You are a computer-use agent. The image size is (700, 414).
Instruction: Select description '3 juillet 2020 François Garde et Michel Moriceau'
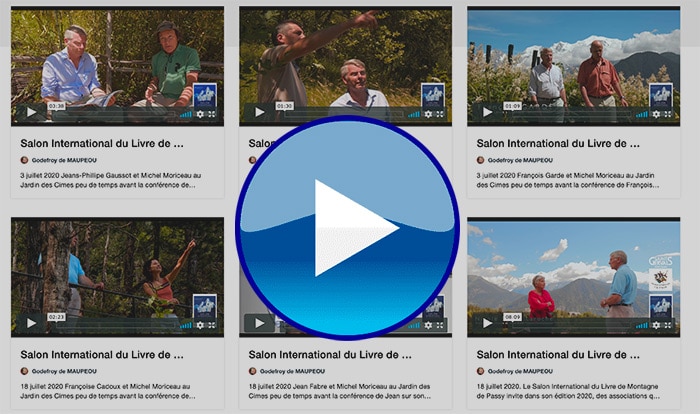(x=567, y=180)
